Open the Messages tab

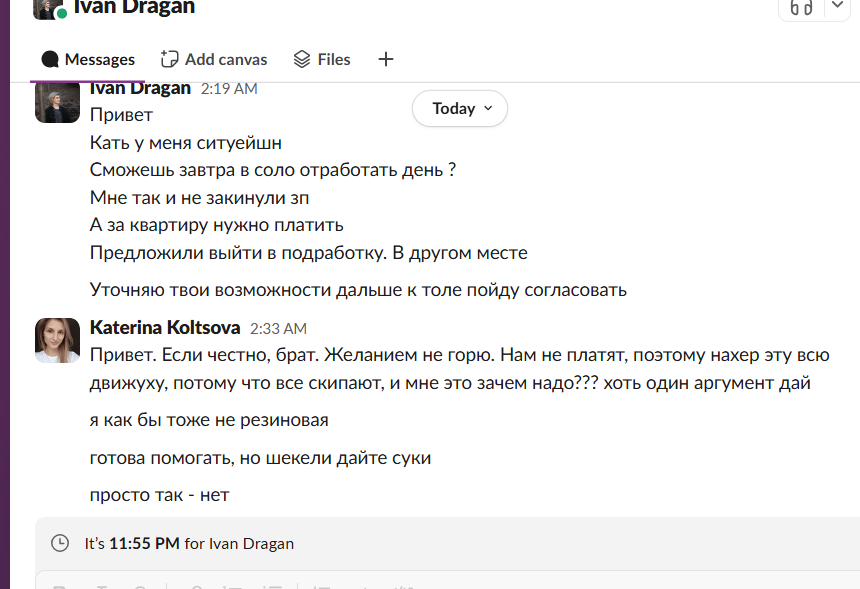tap(88, 59)
